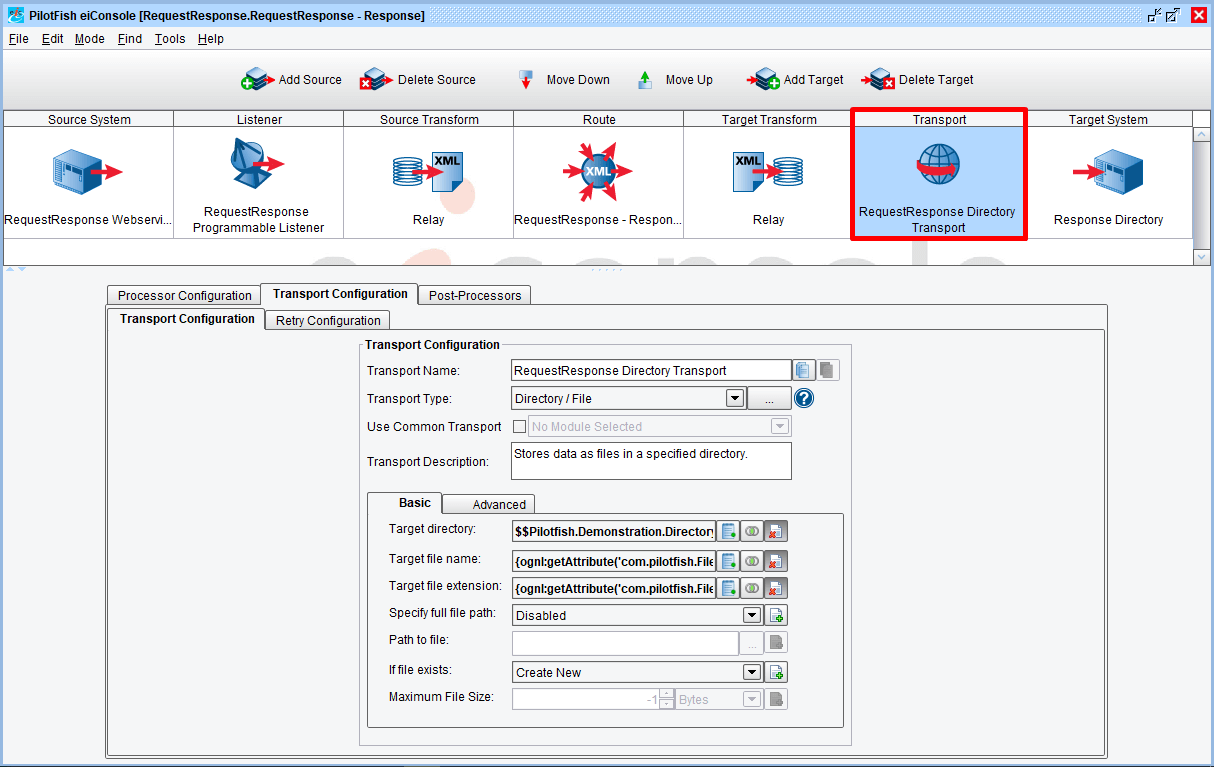Open the Find menu
The width and height of the screenshot is (1214, 767).
[130, 39]
